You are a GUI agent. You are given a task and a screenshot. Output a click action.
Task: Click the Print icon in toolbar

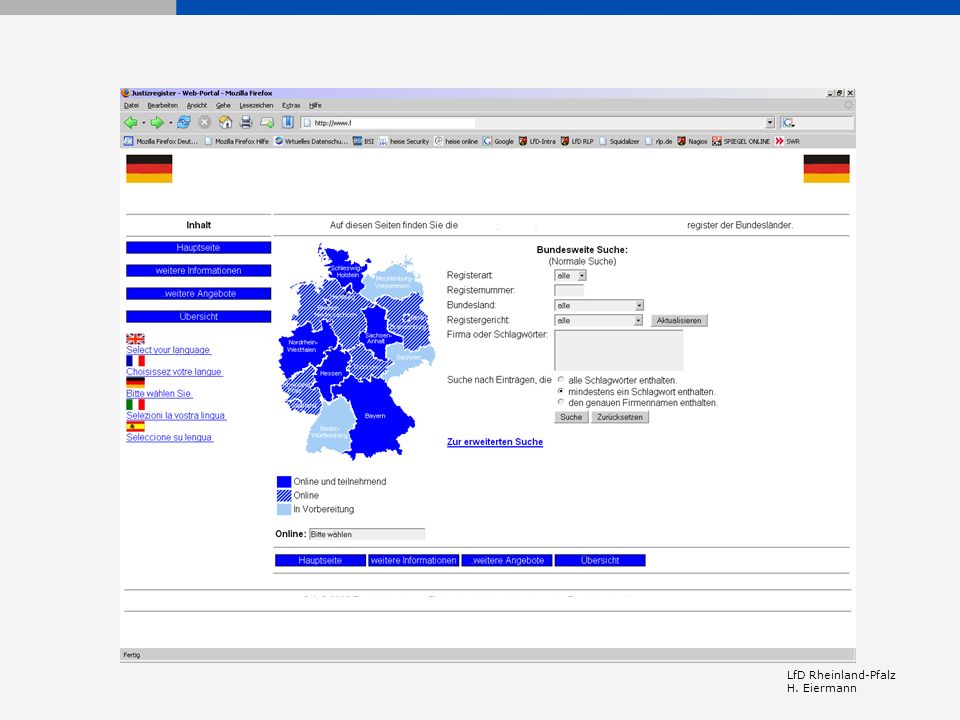[246, 122]
